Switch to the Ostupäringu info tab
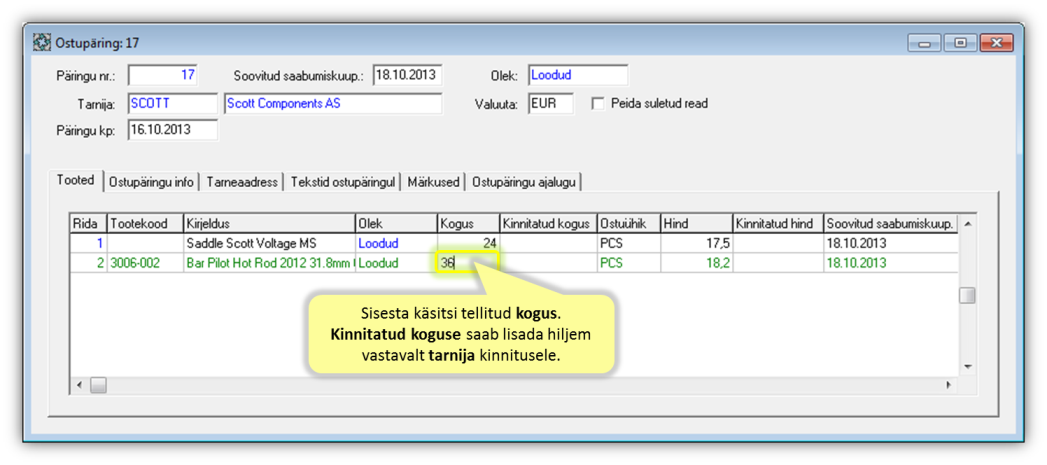This screenshot has height=465, width=1047. [x=151, y=182]
